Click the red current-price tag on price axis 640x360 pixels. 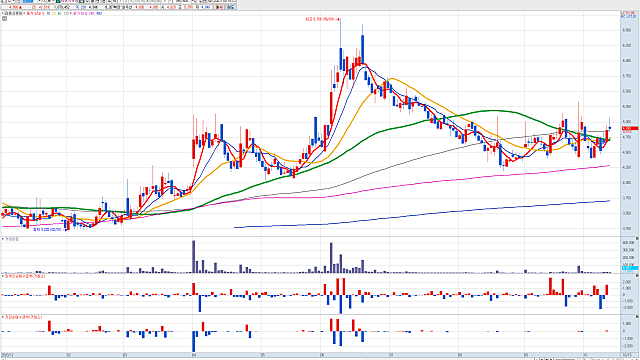pos(629,128)
